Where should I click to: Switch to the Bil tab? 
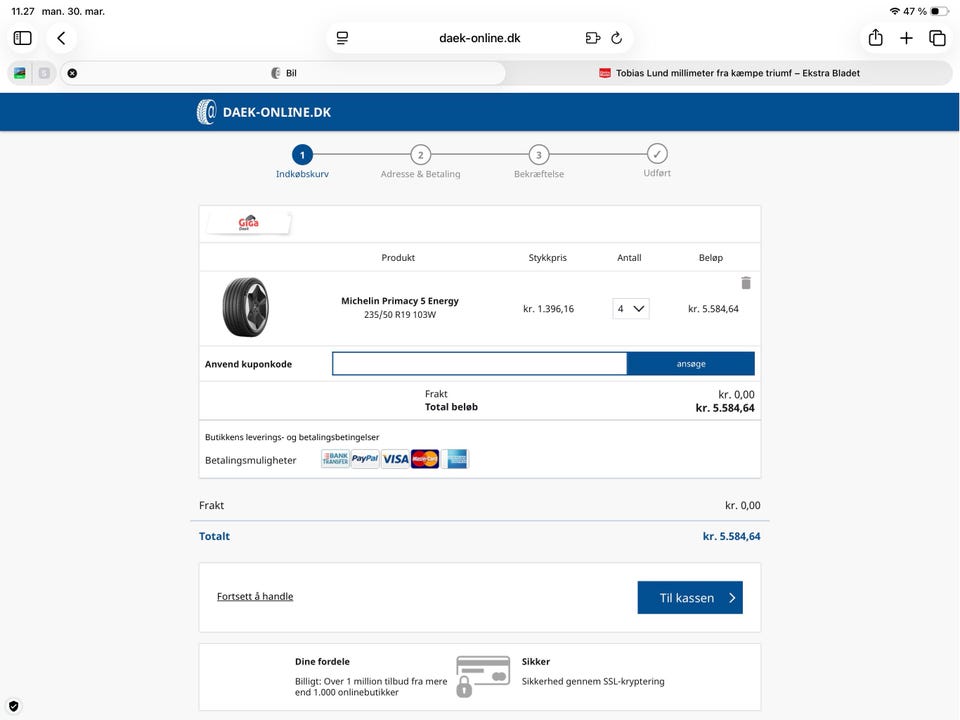283,73
